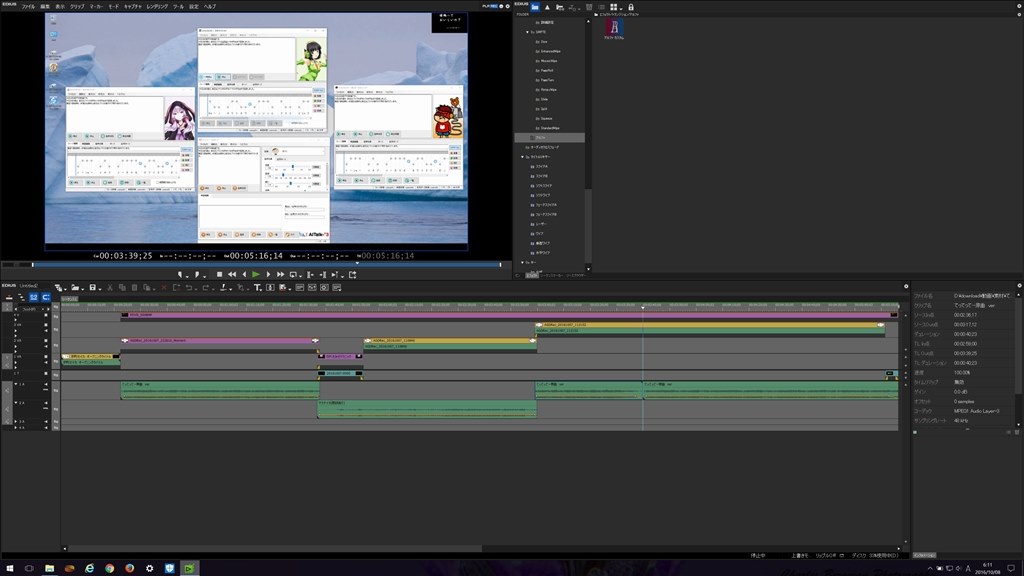Click the open project folder icon
The image size is (1024, 576).
tap(74, 287)
